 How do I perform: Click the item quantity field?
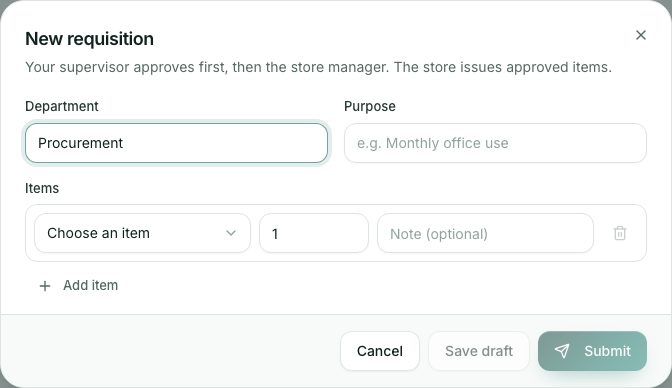click(x=314, y=233)
